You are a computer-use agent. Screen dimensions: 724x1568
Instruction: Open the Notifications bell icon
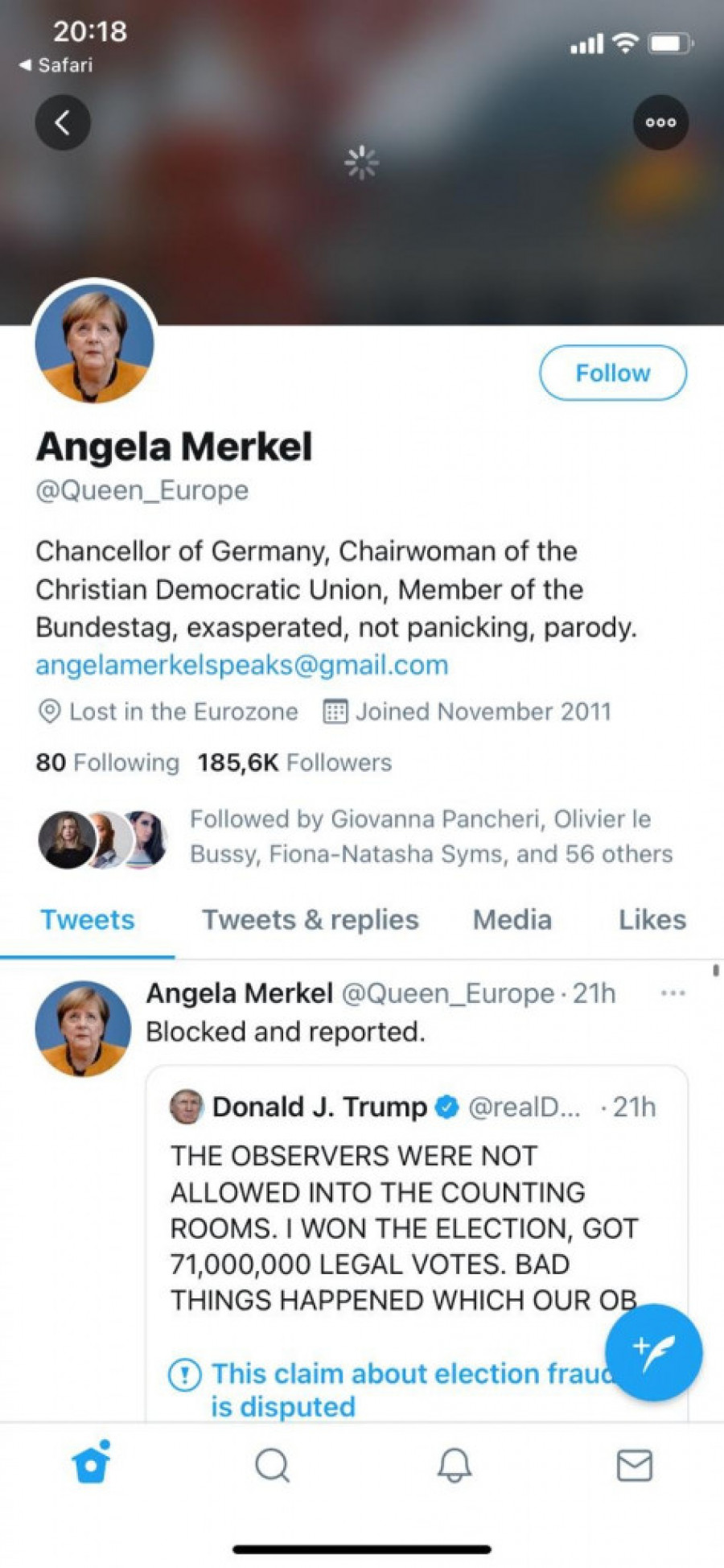454,1465
